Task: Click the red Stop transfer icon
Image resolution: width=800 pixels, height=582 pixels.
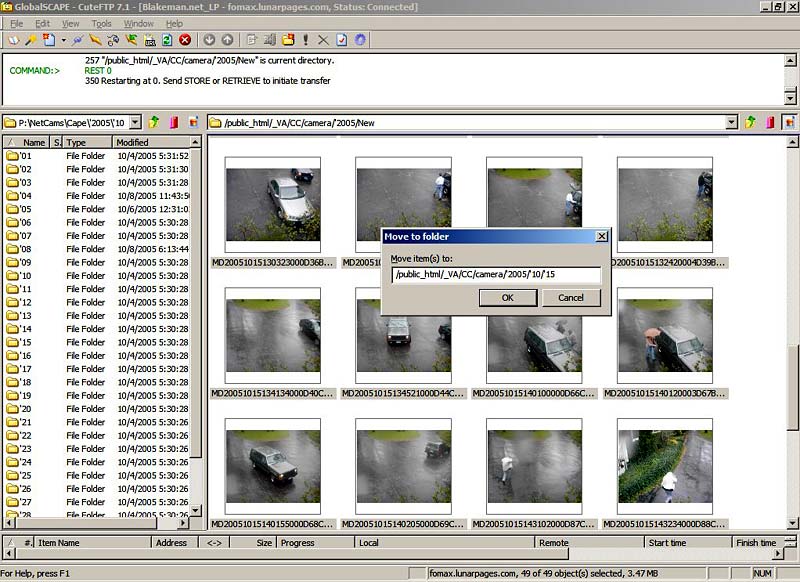Action: point(185,40)
